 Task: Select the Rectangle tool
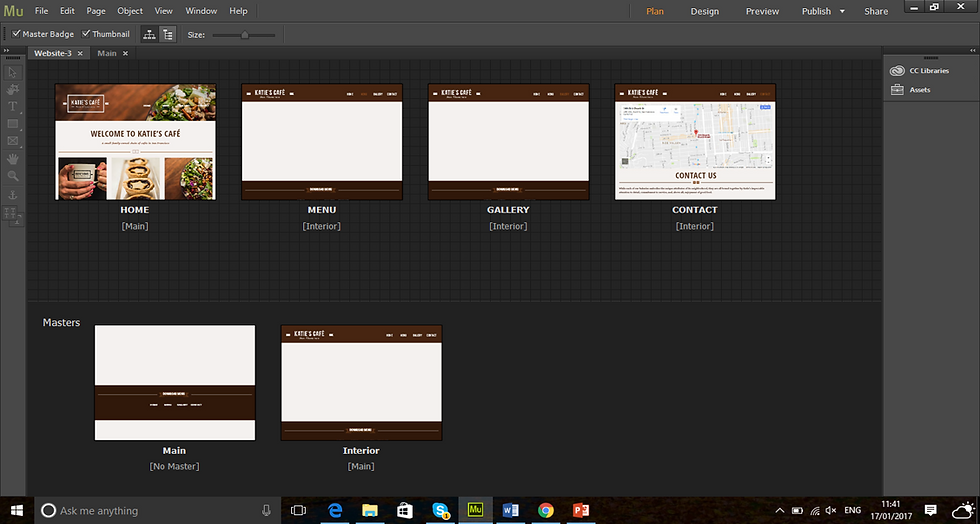point(12,124)
